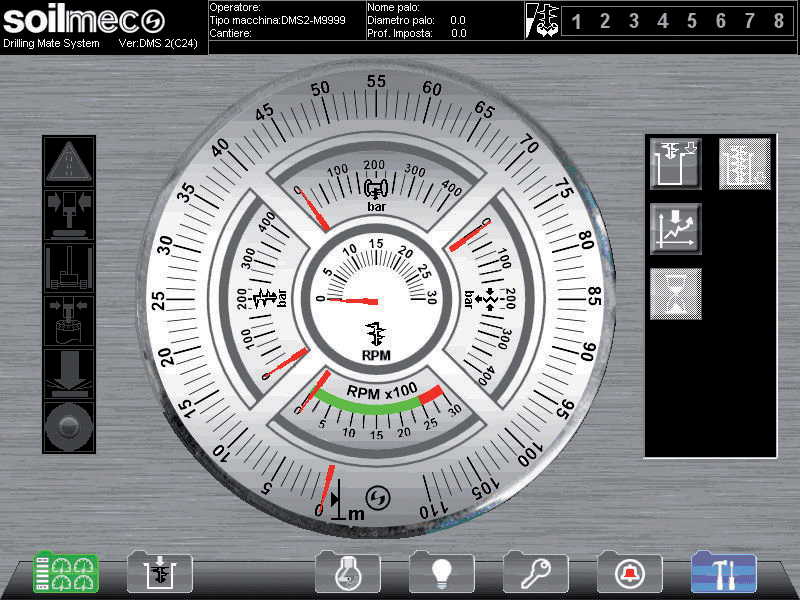Open the drilling tool folder tab
This screenshot has width=800, height=600.
[x=160, y=573]
